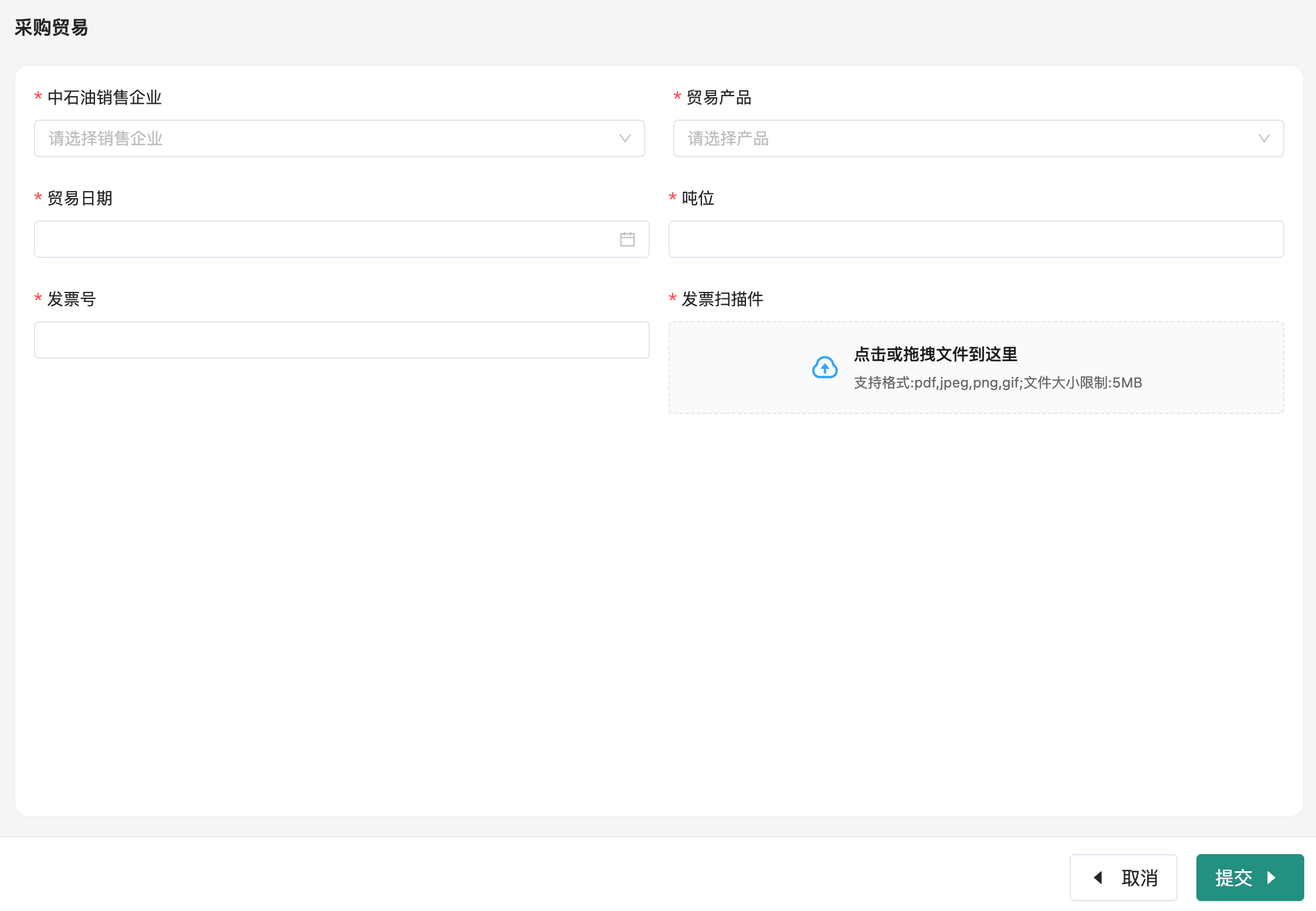Viewport: 1316px width, 911px height.
Task: Click the 贸易产品 field label
Action: click(718, 97)
